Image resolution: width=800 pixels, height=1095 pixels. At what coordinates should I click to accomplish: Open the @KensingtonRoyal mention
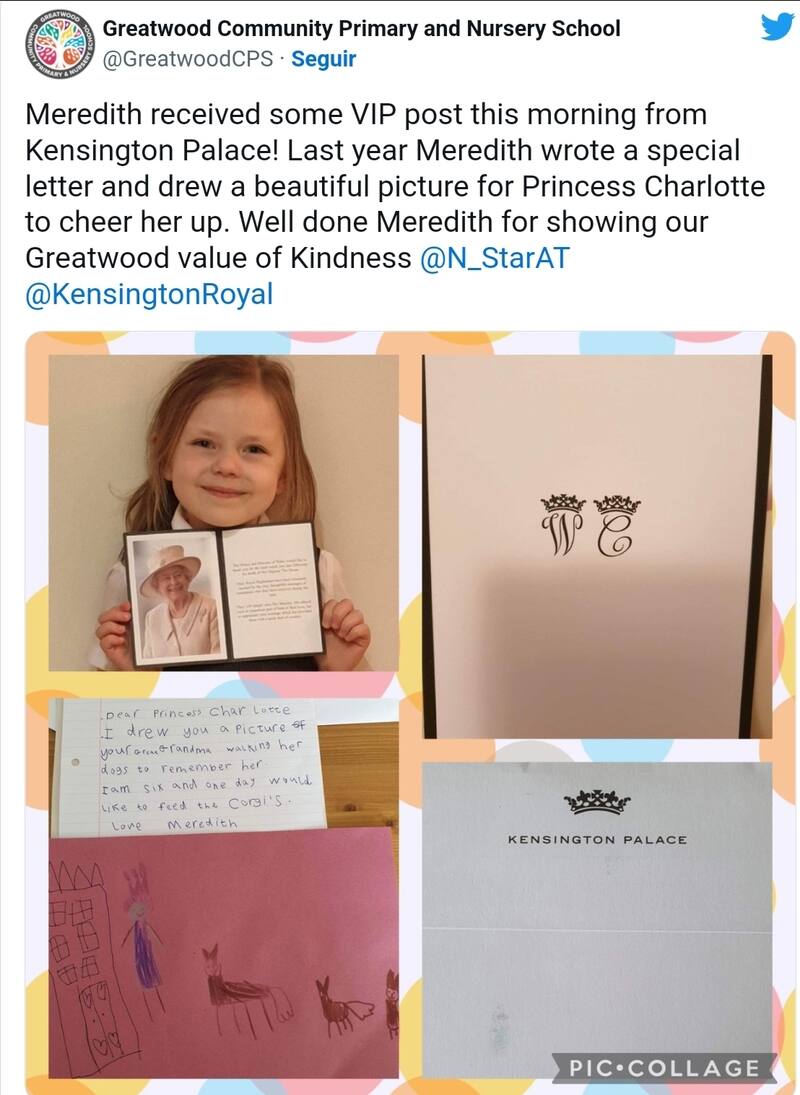[149, 294]
